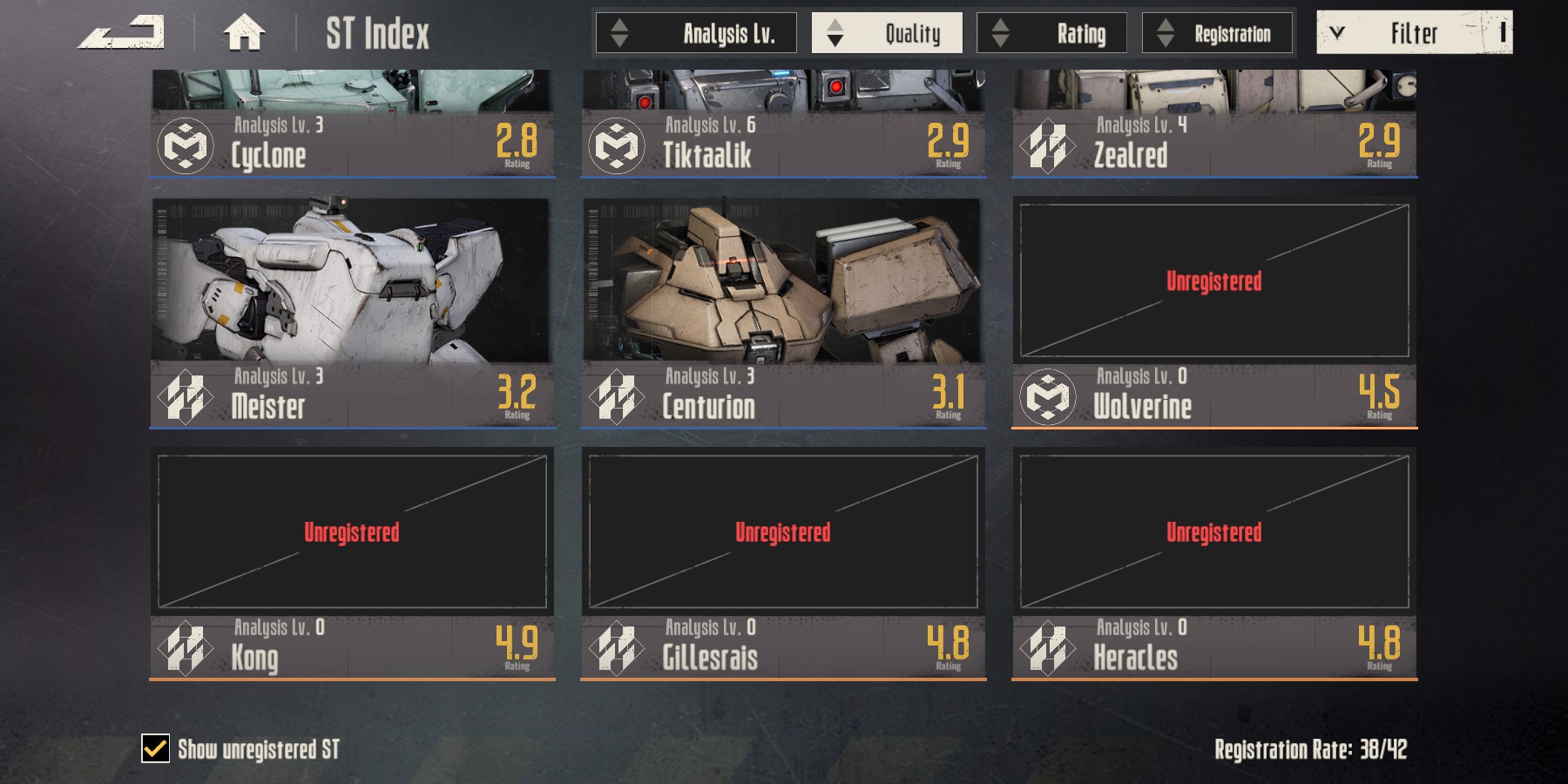Toggle the Show unregistered ST checkbox
Screen dimensions: 1568x784
156,748
